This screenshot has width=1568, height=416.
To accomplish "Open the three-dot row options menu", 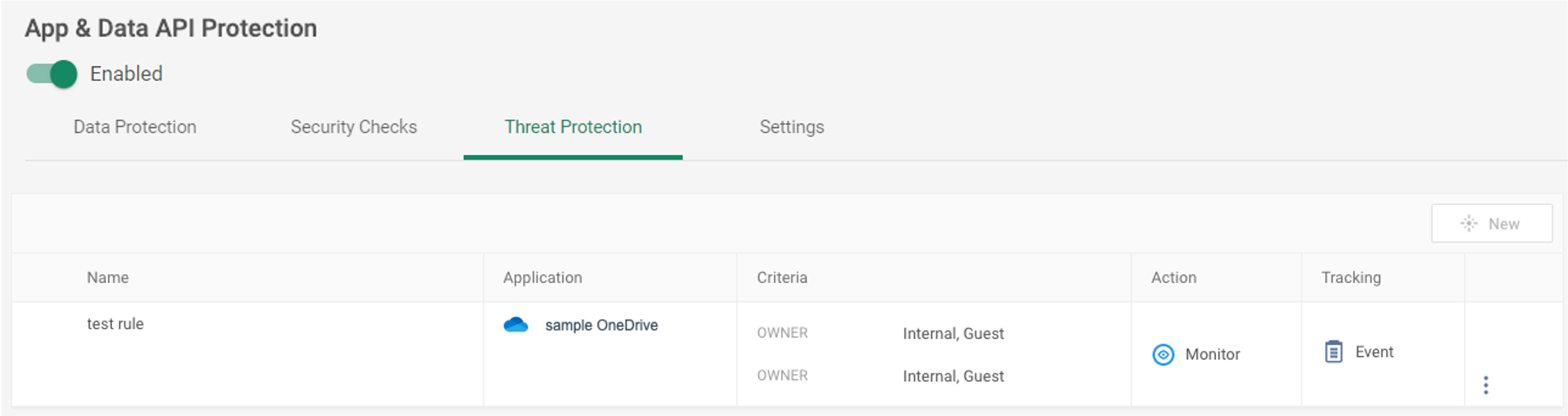I will coord(1486,385).
